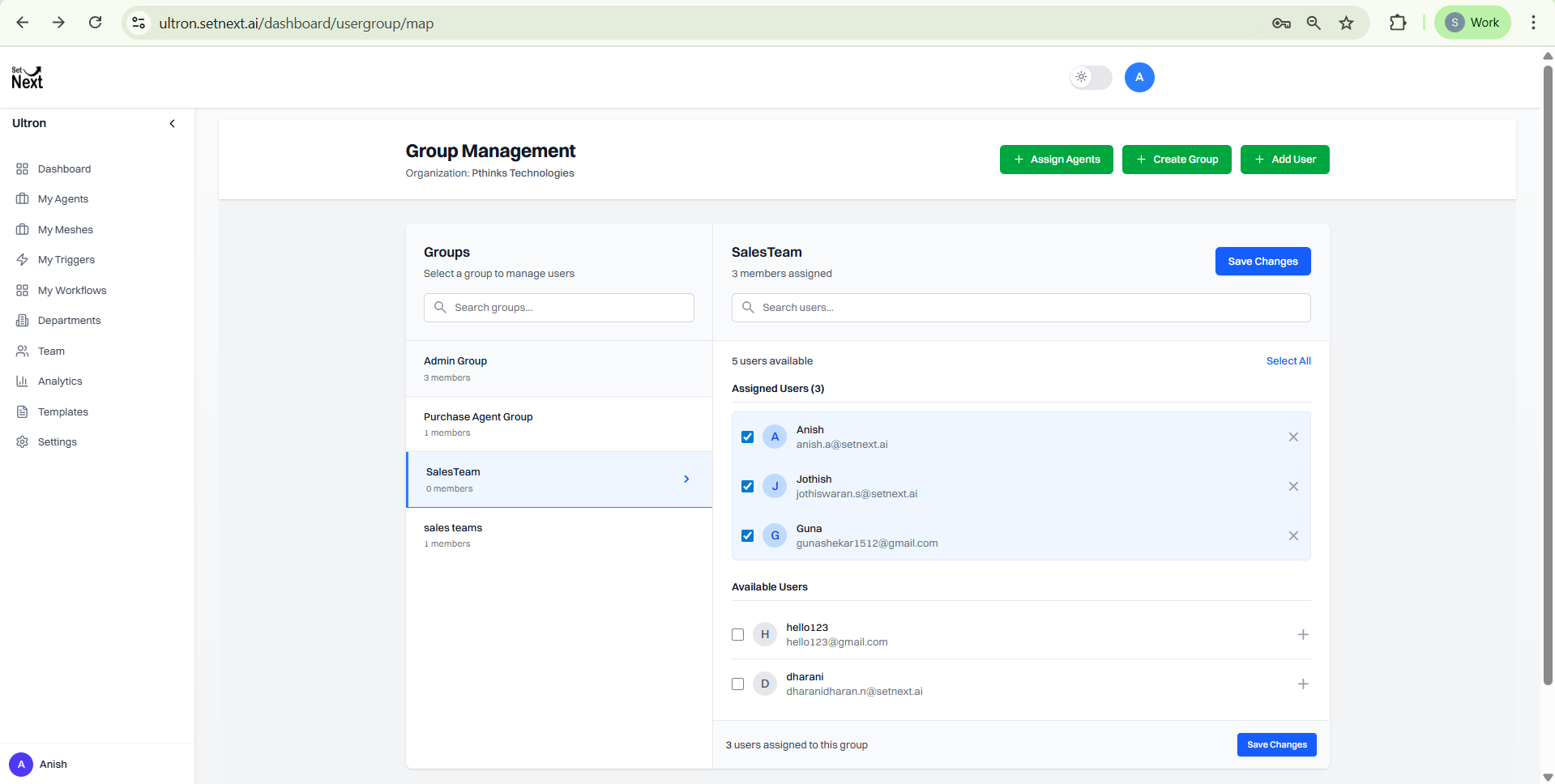Image resolution: width=1555 pixels, height=784 pixels.
Task: Go back in browser history
Action: click(23, 23)
